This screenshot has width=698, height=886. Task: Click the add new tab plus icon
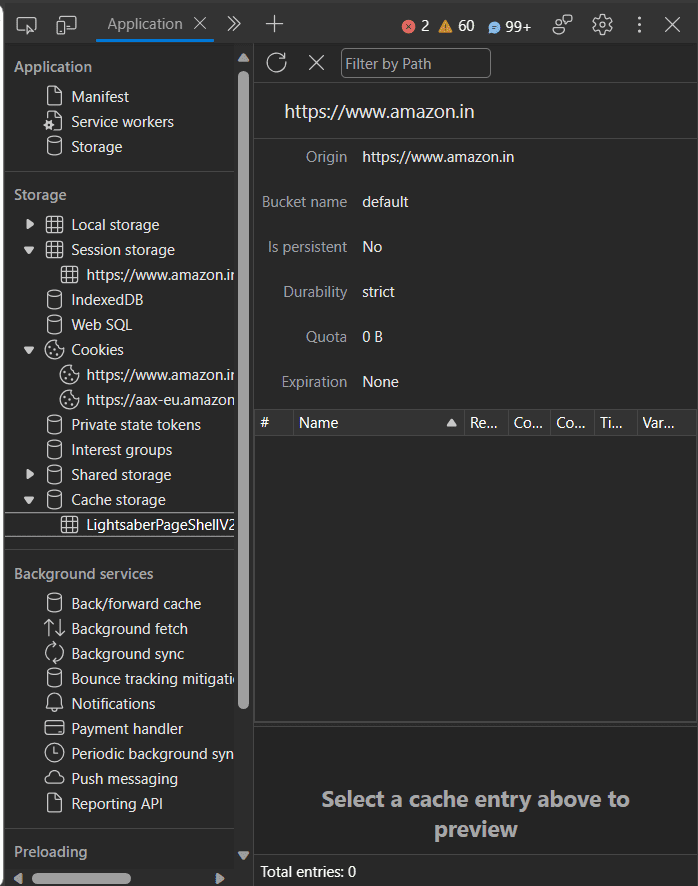point(274,24)
